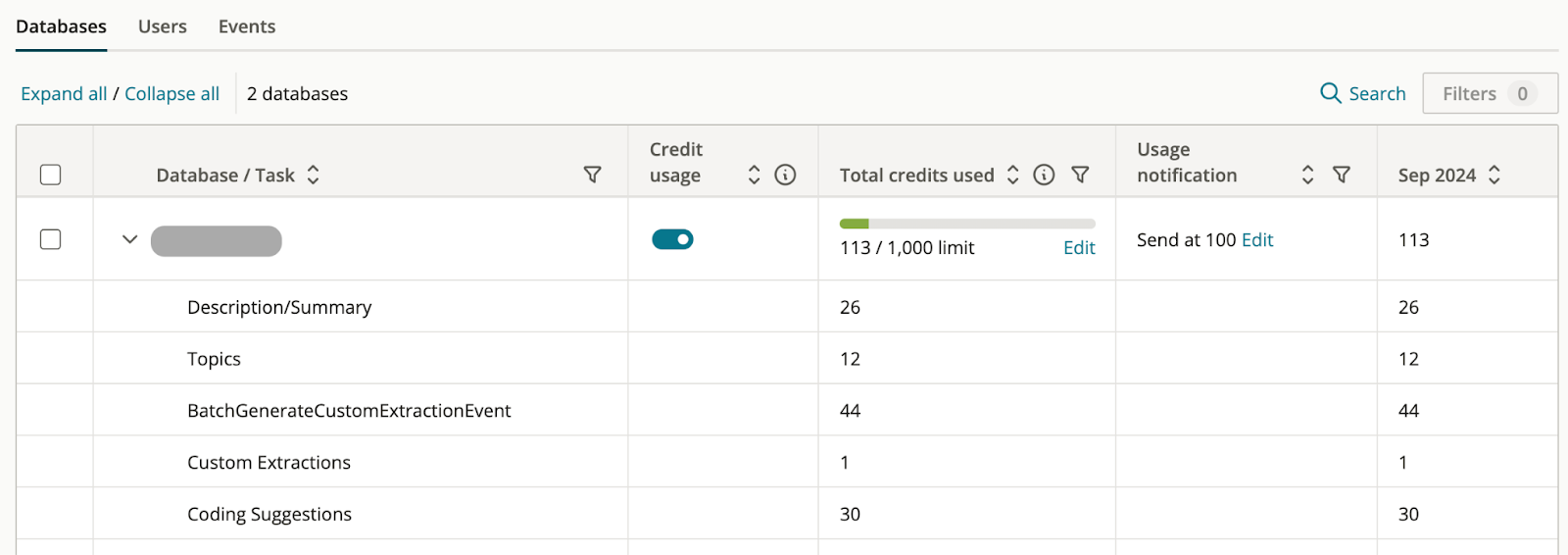The image size is (1568, 555).
Task: Click Sep 2024 value 1 for Custom Extractions
Action: (1402, 463)
